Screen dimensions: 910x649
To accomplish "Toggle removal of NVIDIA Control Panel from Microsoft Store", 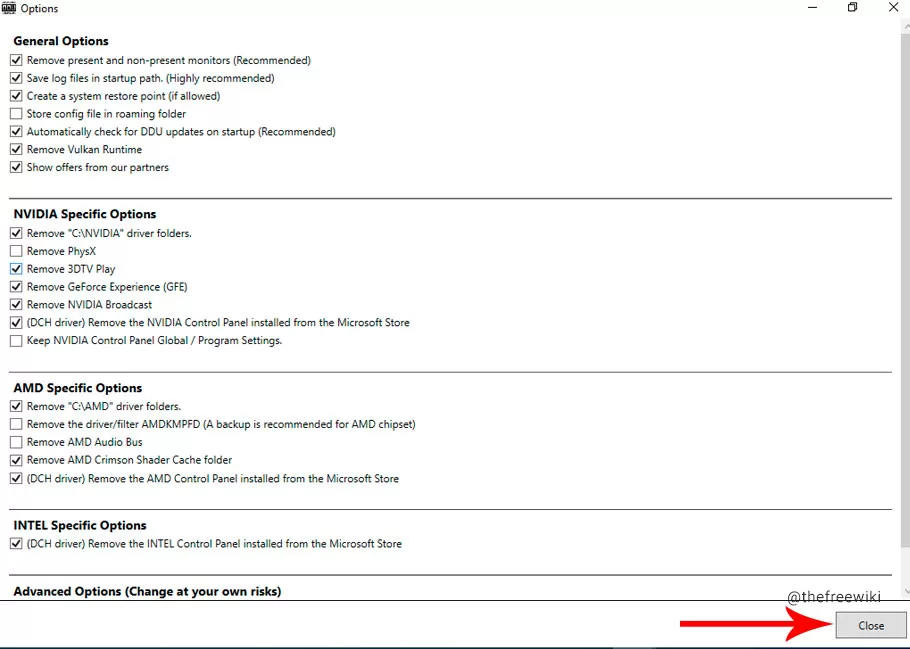I will click(x=16, y=322).
